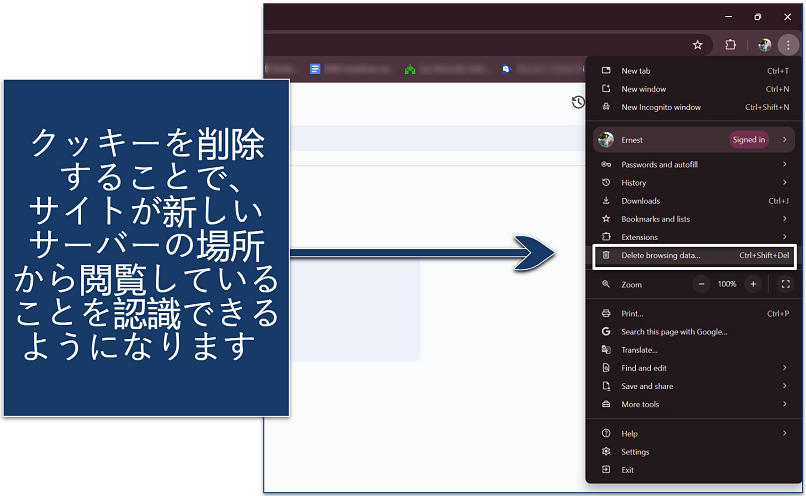Screen dimensions: 806x496
Task: Expand the Passwords and autofill submenu
Action: [x=785, y=164]
